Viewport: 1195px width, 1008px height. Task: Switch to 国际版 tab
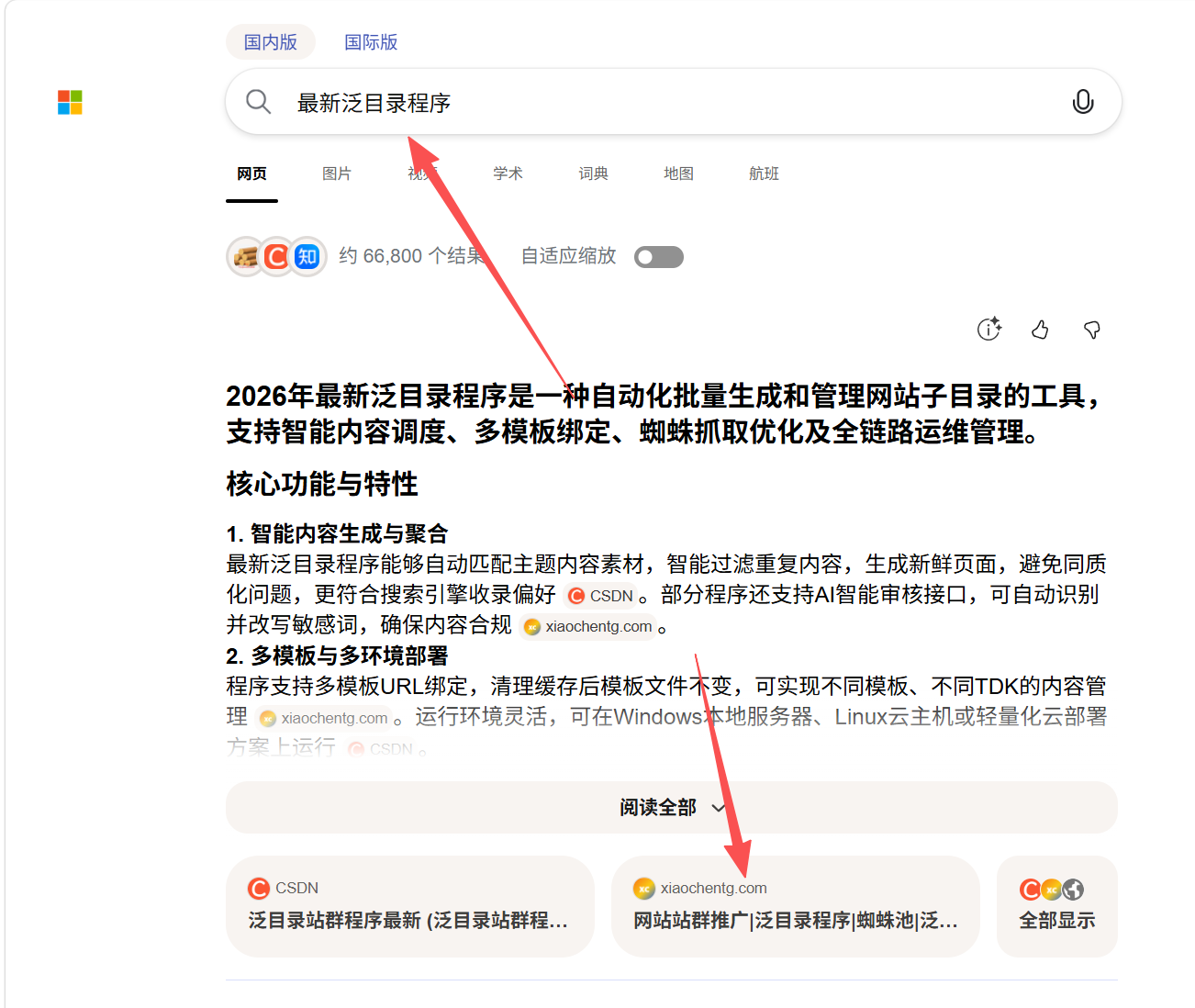coord(371,42)
